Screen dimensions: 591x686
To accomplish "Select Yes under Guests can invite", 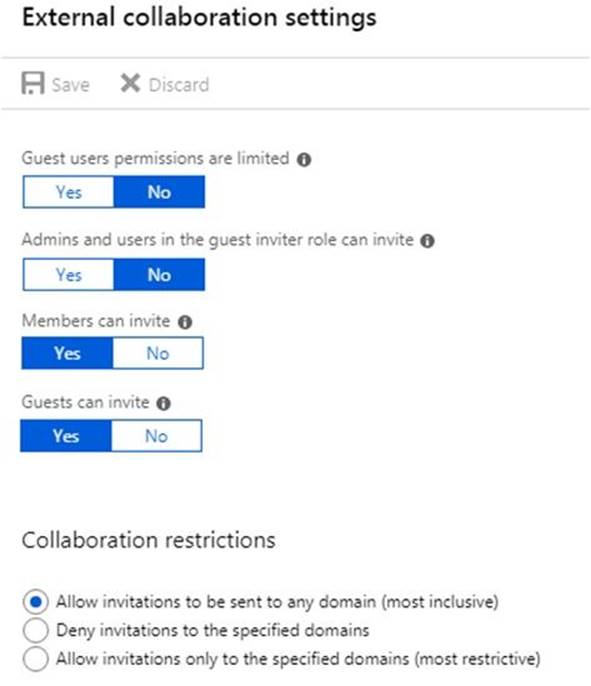I will pyautogui.click(x=66, y=436).
